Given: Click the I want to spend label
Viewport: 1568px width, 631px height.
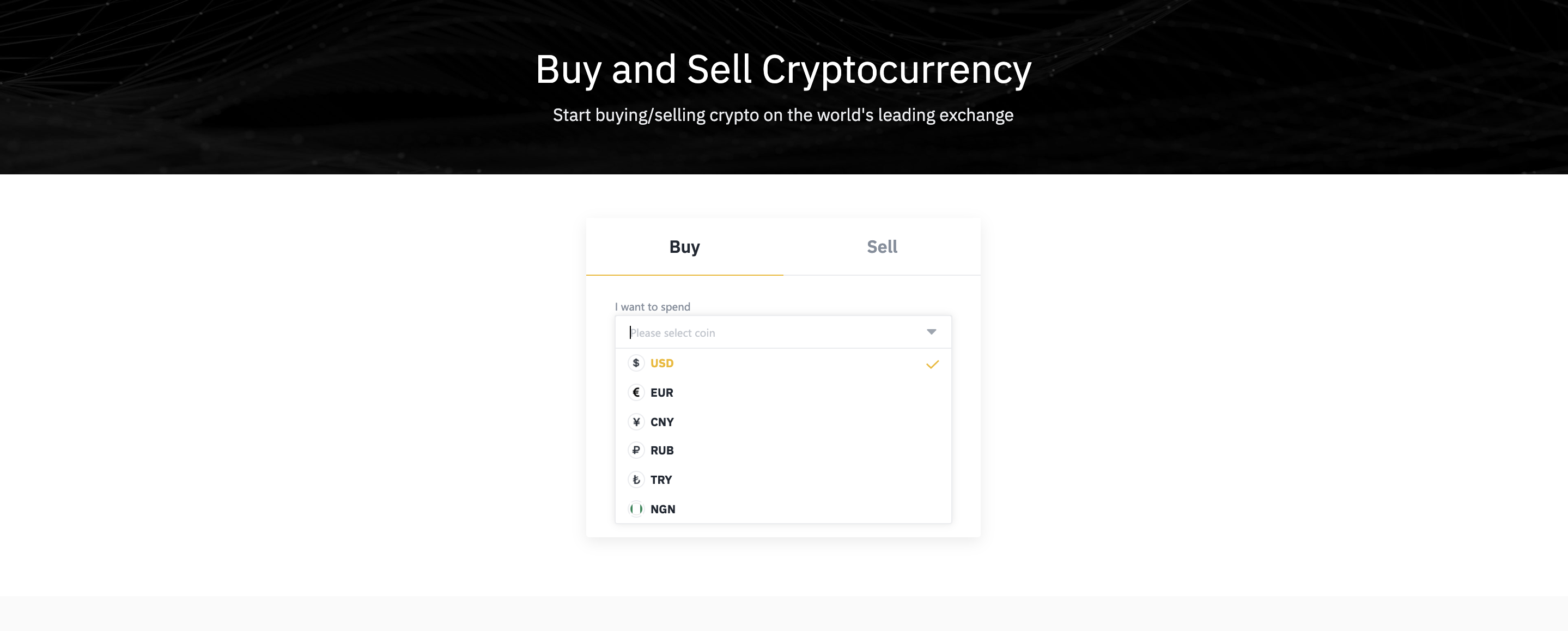Looking at the screenshot, I should click(652, 307).
